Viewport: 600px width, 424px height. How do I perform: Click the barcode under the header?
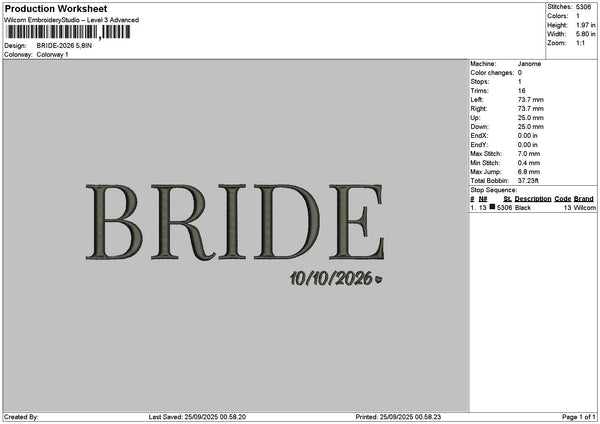coord(69,32)
